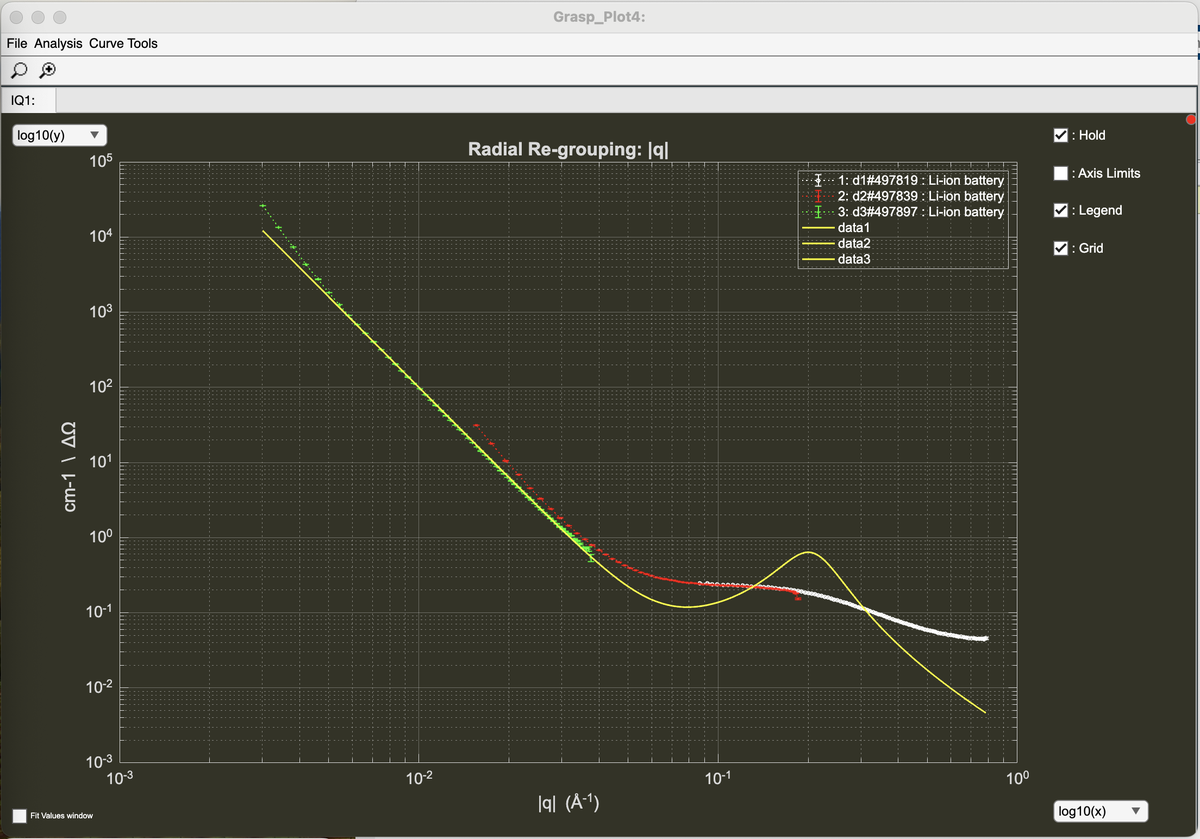The width and height of the screenshot is (1200, 839).
Task: Tick the Fit Values window checkbox
Action: point(19,816)
